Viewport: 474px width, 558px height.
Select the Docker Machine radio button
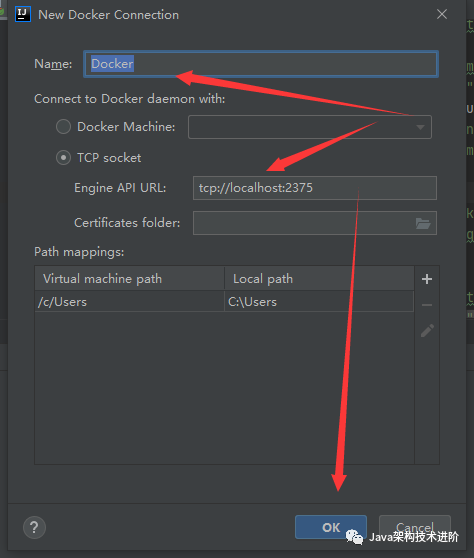63,127
